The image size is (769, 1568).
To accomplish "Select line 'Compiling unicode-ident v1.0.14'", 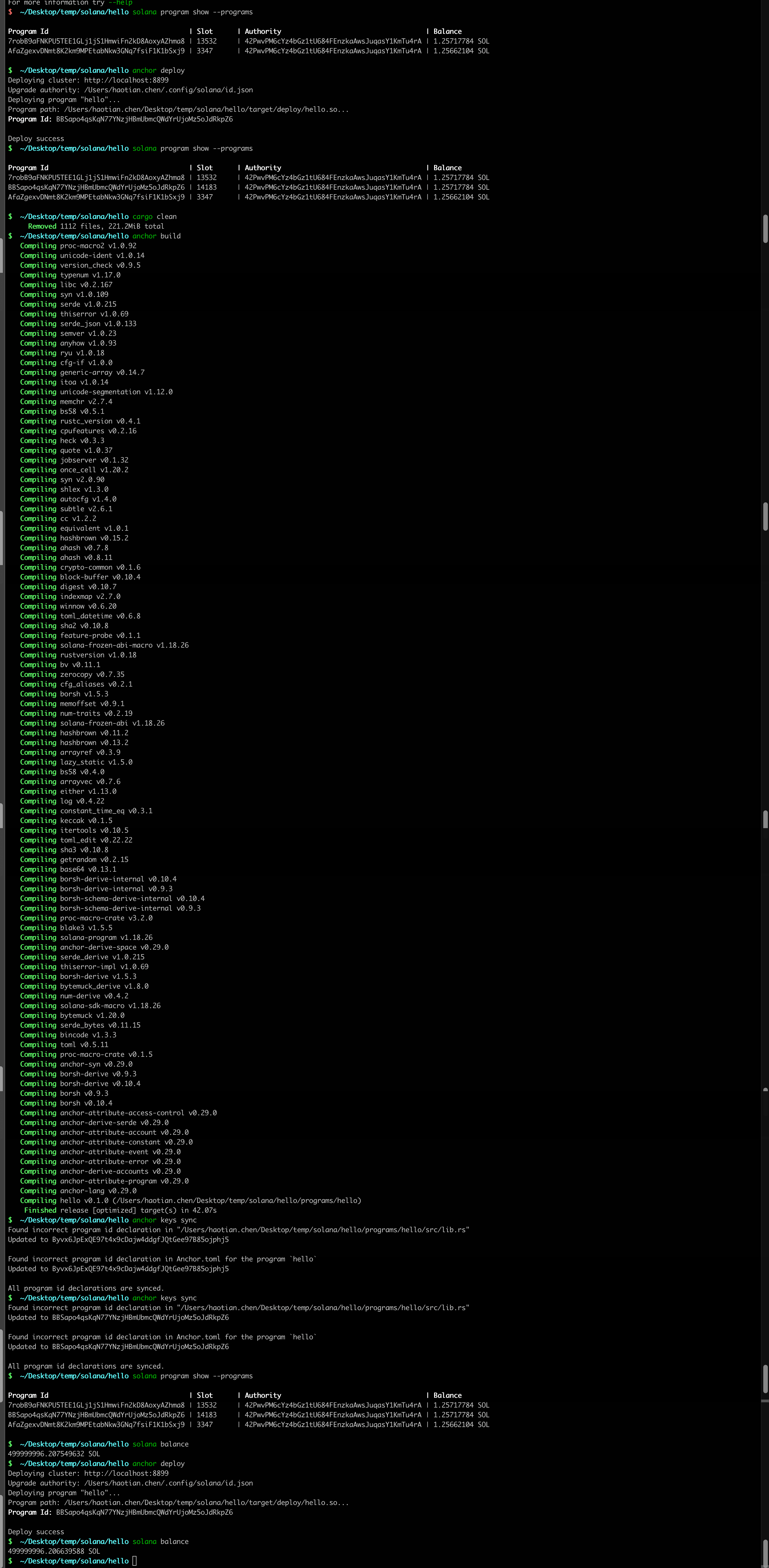I will tap(82, 256).
